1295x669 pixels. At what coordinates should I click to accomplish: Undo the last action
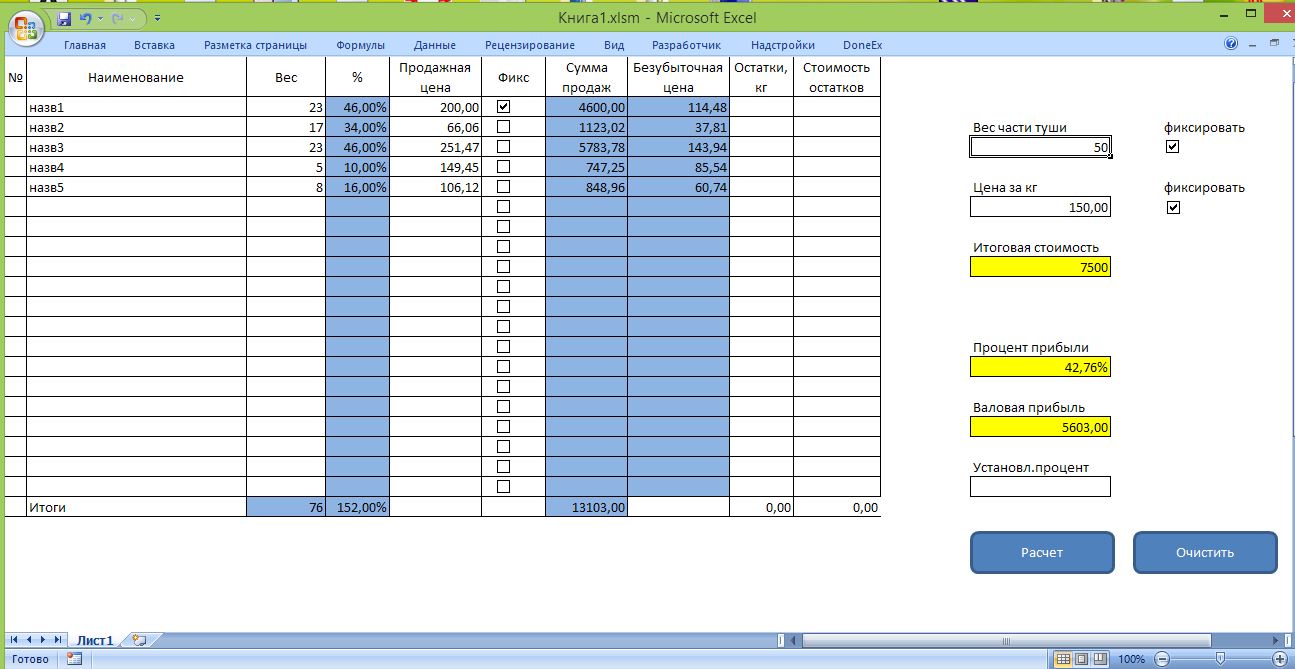pos(85,18)
